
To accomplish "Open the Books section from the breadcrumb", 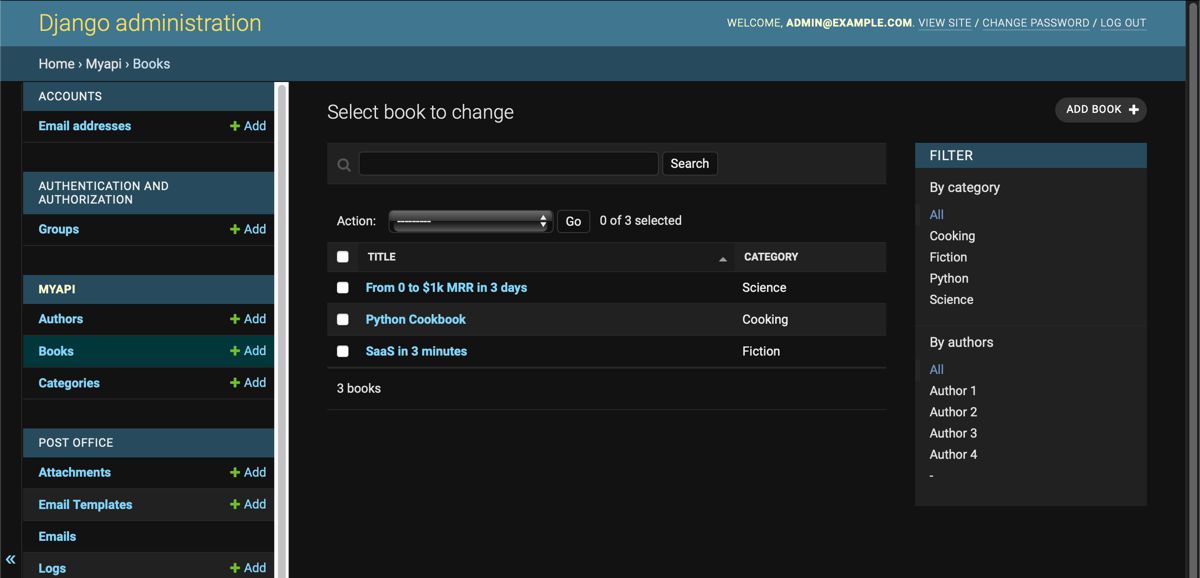I will click(152, 63).
